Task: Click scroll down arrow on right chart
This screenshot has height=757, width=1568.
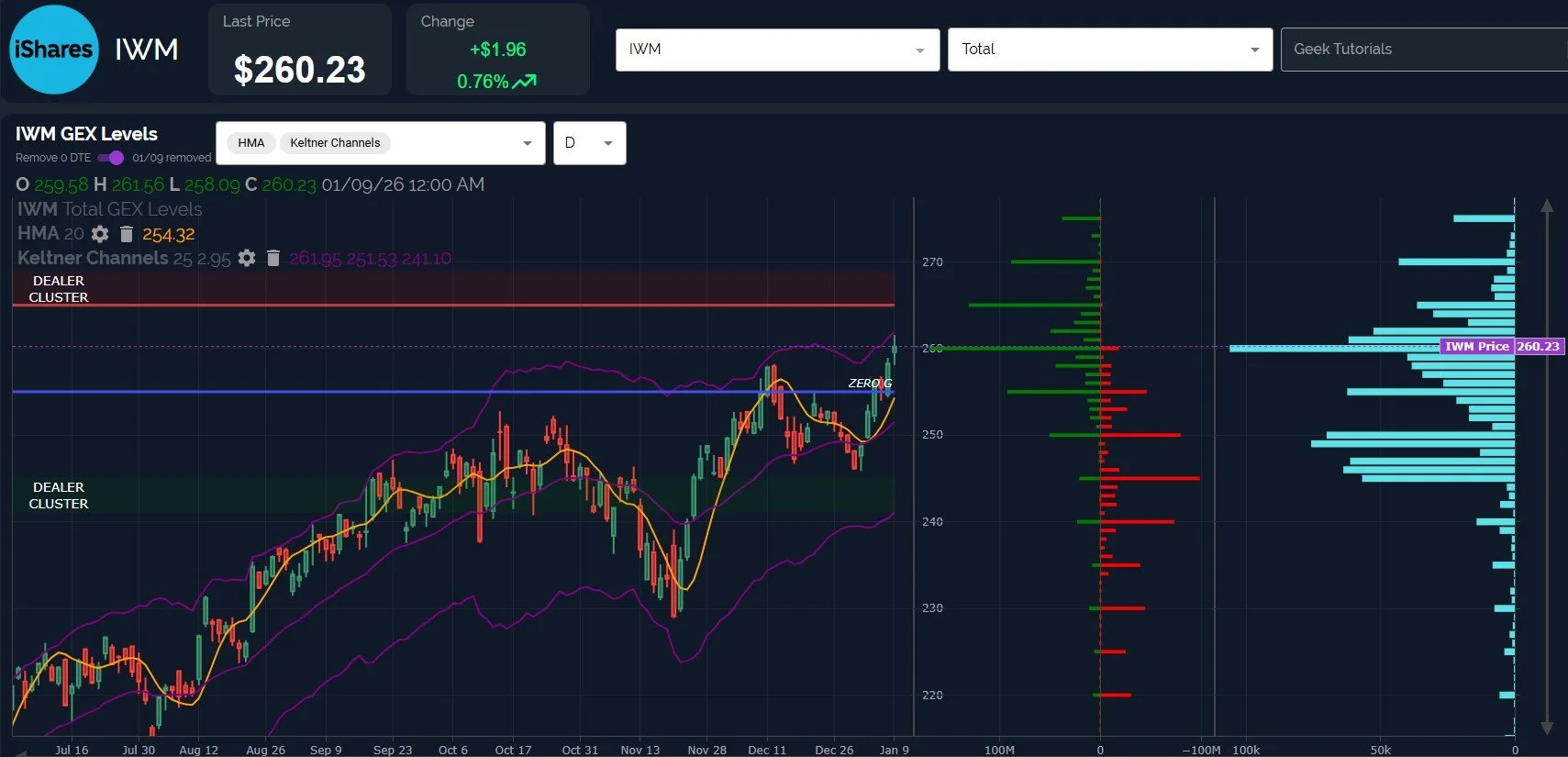Action: 1547,728
